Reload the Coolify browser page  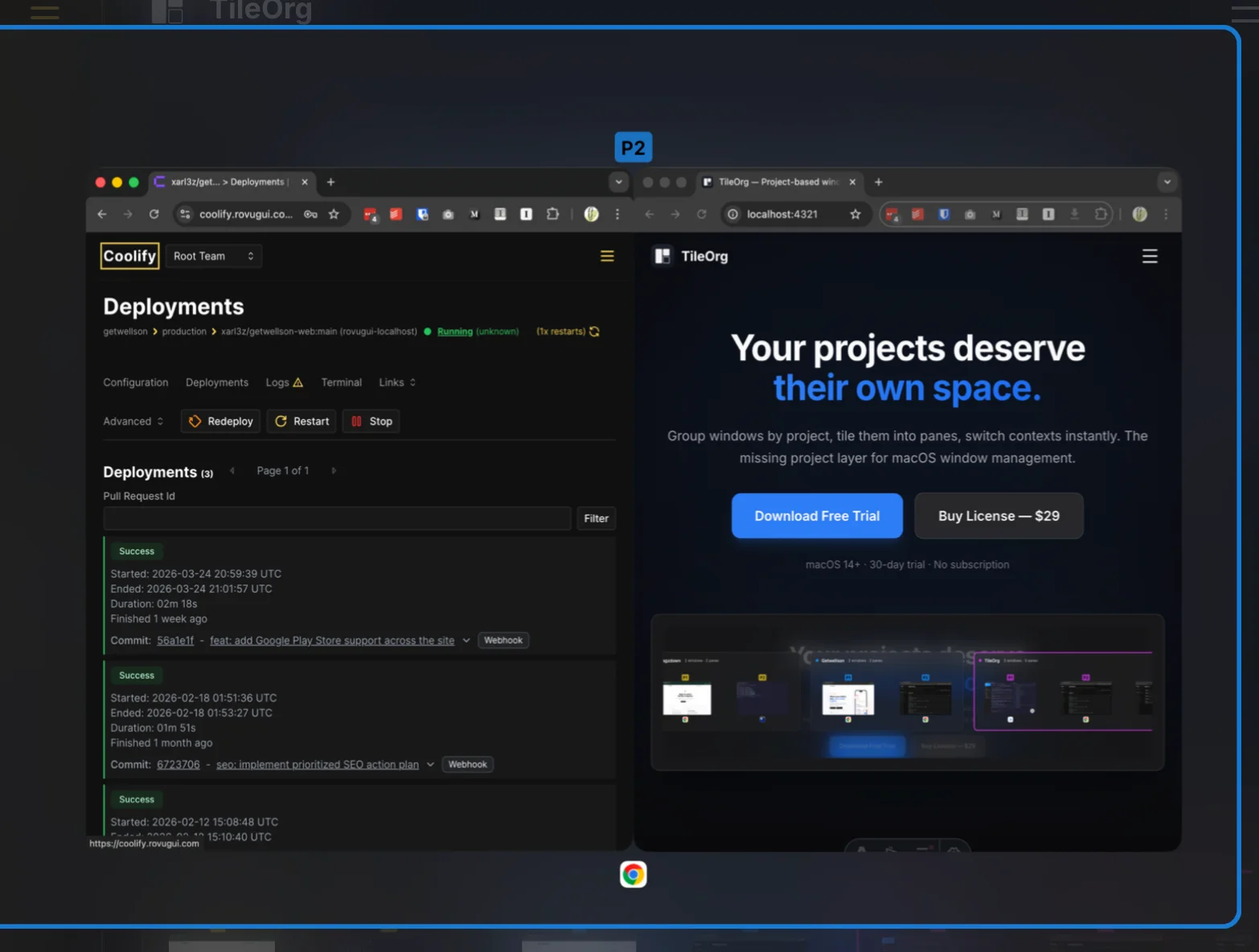click(154, 214)
